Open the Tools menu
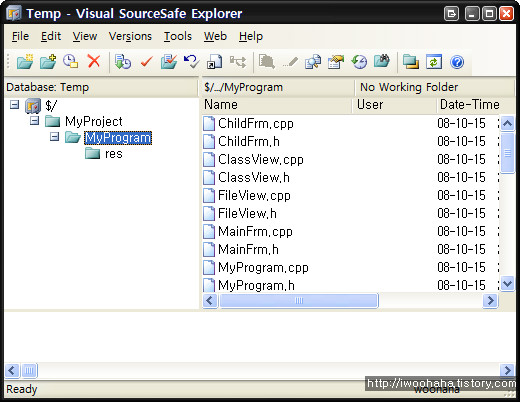 (178, 36)
